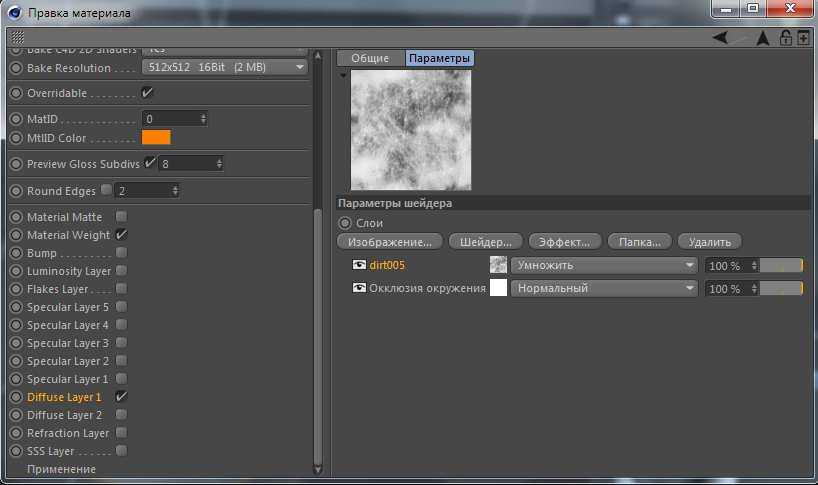The height and width of the screenshot is (485, 818).
Task: Click the back arrow navigation icon
Action: click(x=720, y=38)
